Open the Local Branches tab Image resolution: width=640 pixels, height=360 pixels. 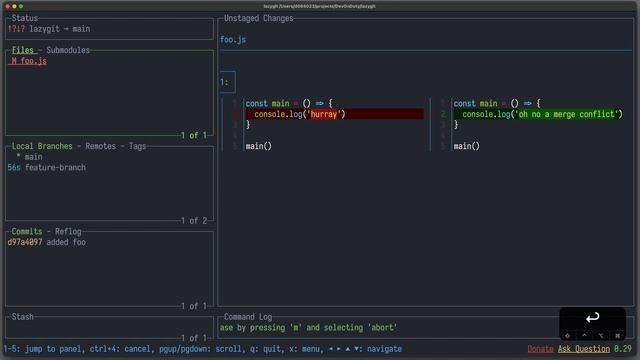(x=42, y=146)
